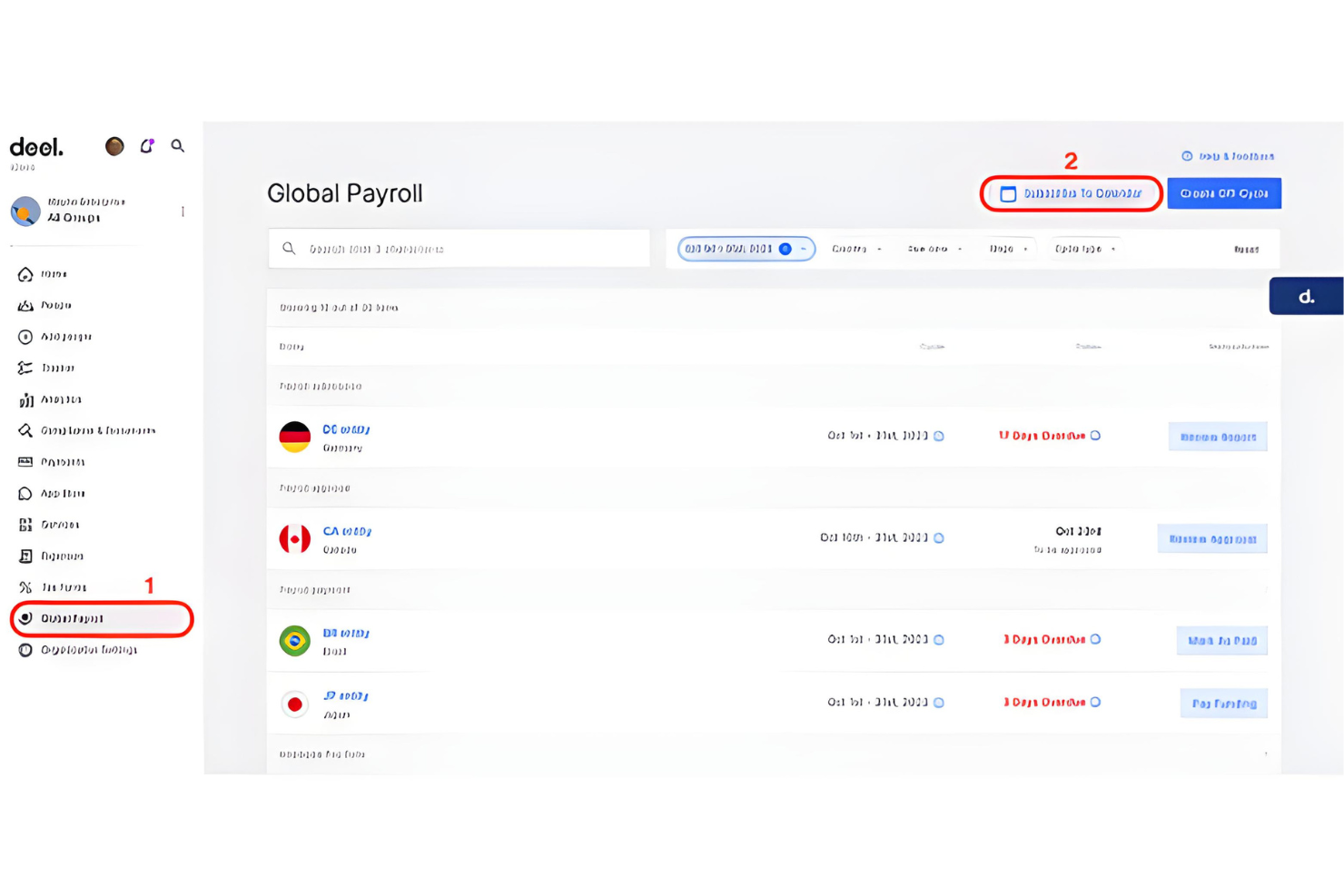Click the Brazil flag icon
The width and height of the screenshot is (1344, 896).
[x=294, y=641]
